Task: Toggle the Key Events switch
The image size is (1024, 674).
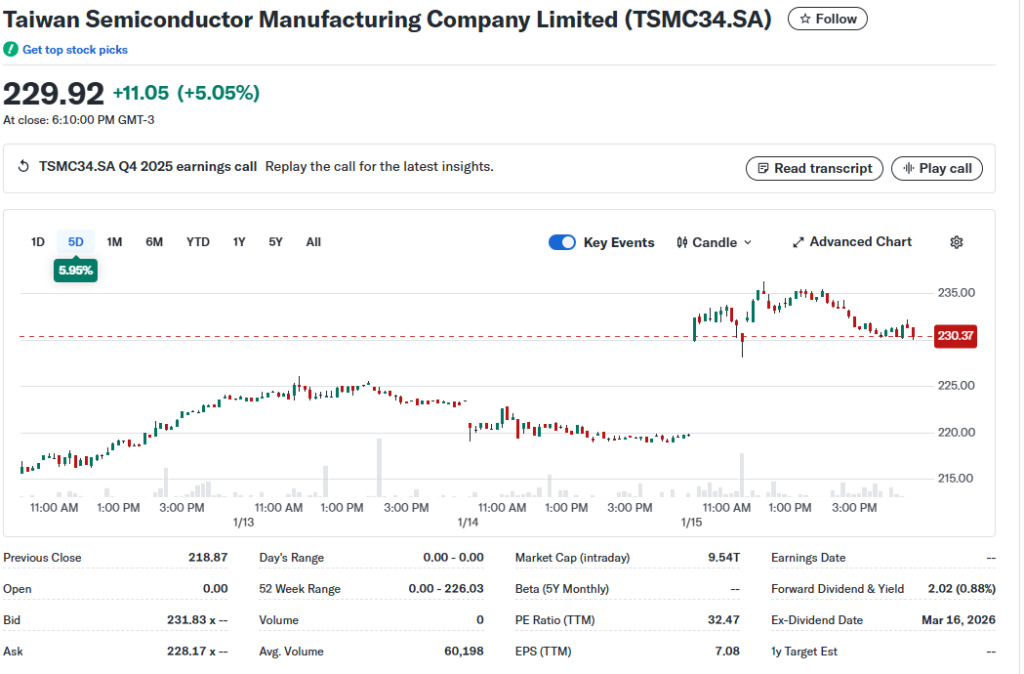Action: tap(562, 242)
